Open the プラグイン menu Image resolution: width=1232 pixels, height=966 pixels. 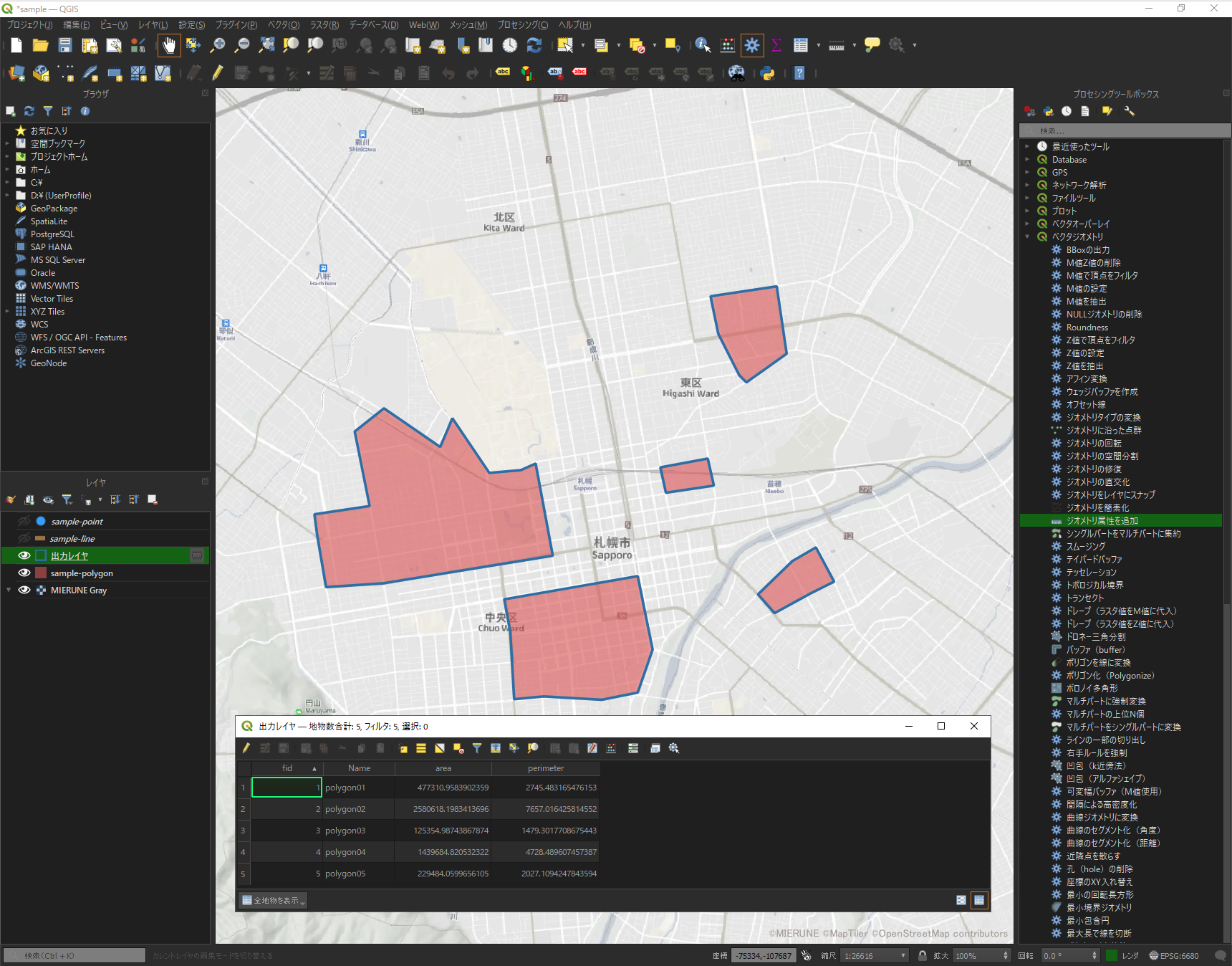click(x=236, y=25)
